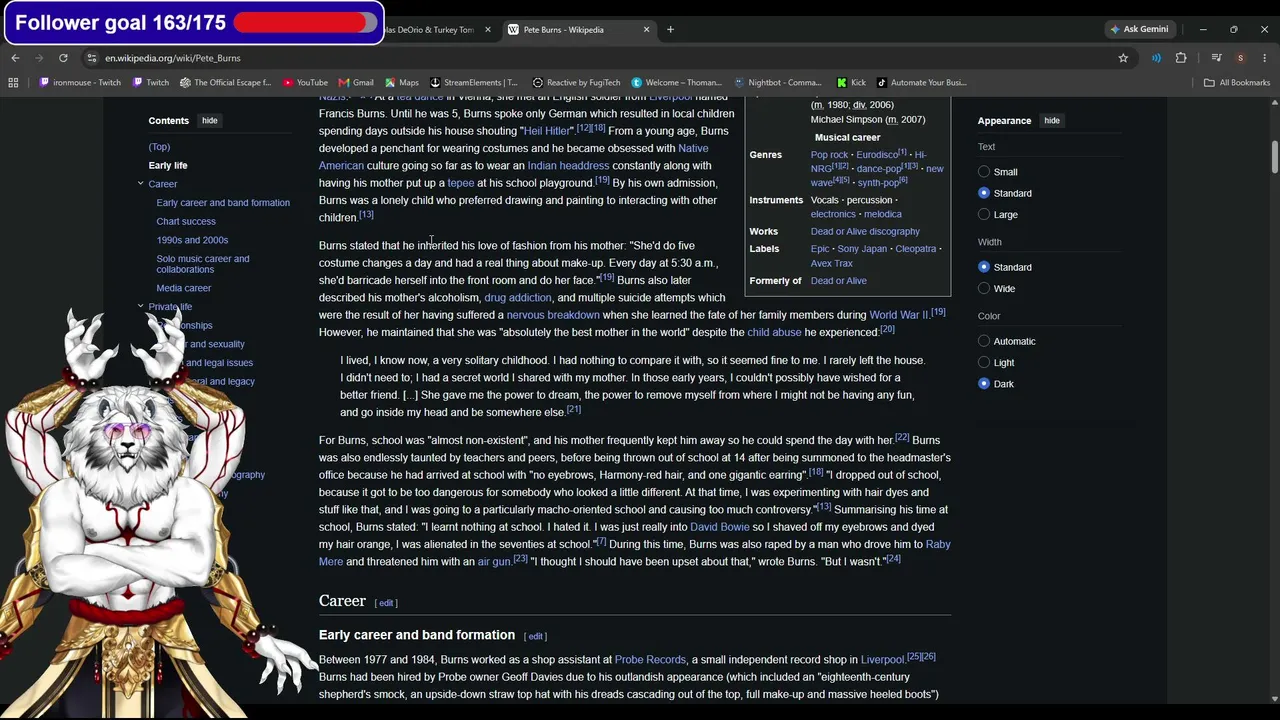Hide the Contents sidebar
The image size is (1280, 720).
click(209, 121)
